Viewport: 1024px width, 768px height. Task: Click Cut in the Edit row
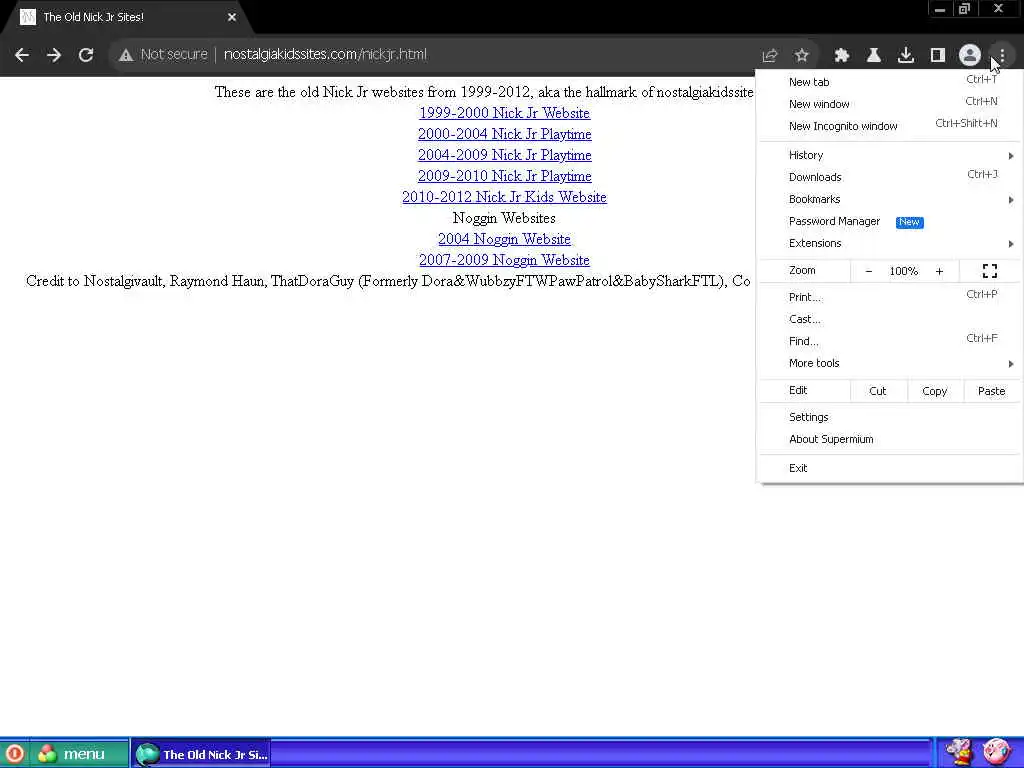pos(878,391)
